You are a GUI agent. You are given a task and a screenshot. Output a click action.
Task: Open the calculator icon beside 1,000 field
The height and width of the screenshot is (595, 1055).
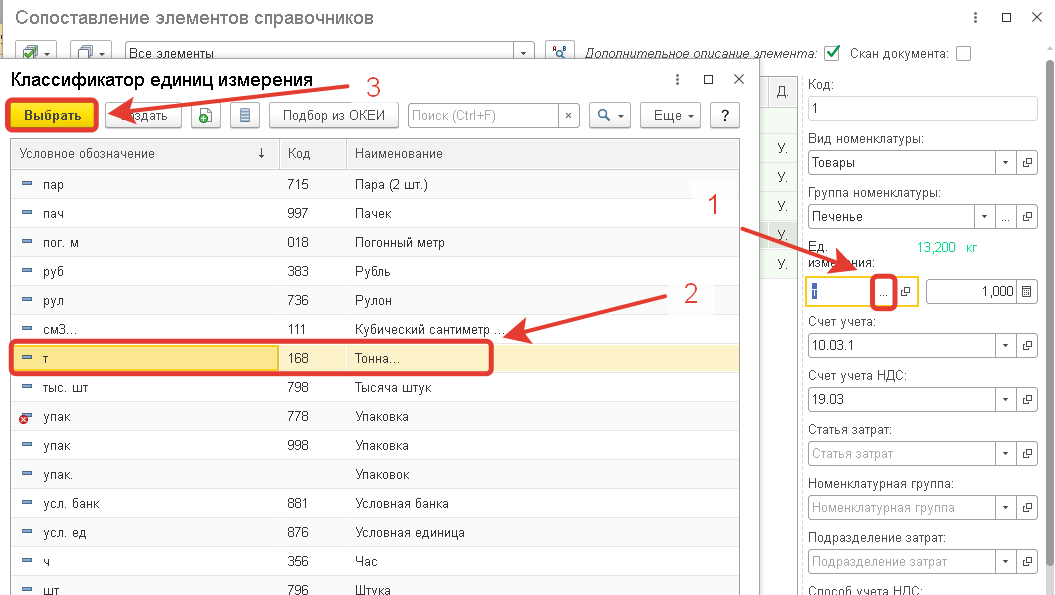click(x=1027, y=291)
